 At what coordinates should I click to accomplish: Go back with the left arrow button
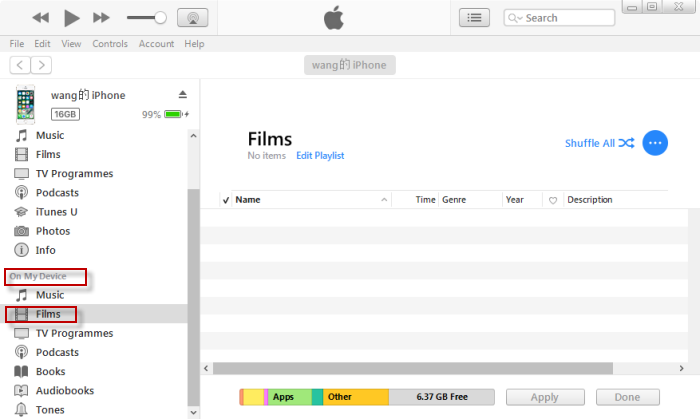20,65
